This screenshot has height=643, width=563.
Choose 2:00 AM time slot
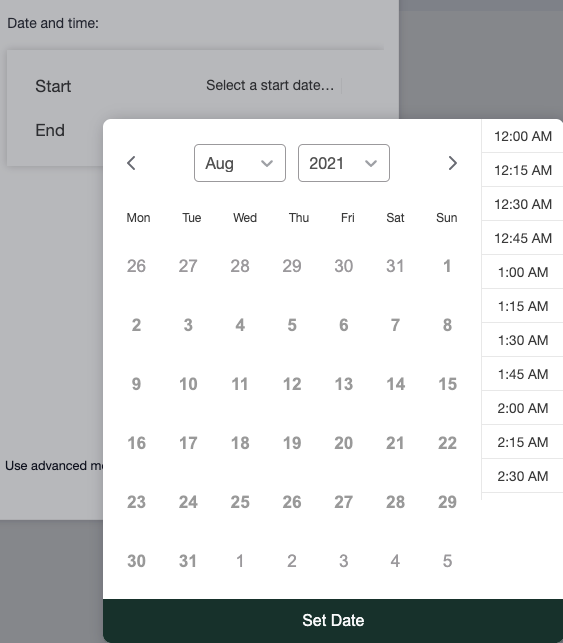tap(522, 408)
